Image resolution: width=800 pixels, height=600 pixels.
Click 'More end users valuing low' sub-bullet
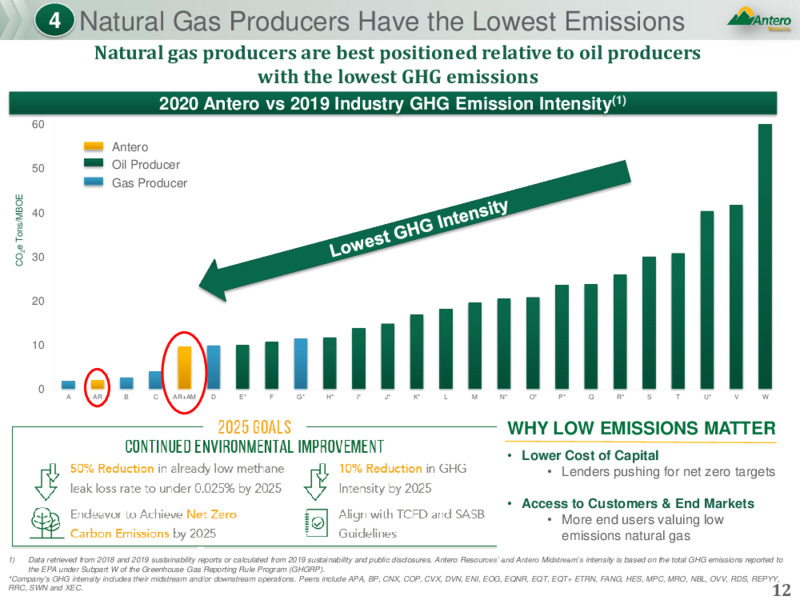pos(642,520)
